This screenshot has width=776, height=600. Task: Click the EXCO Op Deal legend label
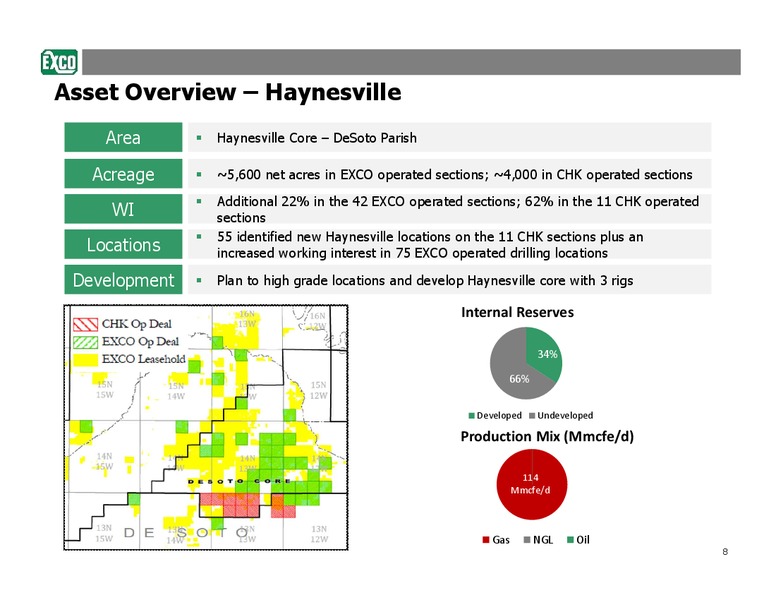pos(140,342)
